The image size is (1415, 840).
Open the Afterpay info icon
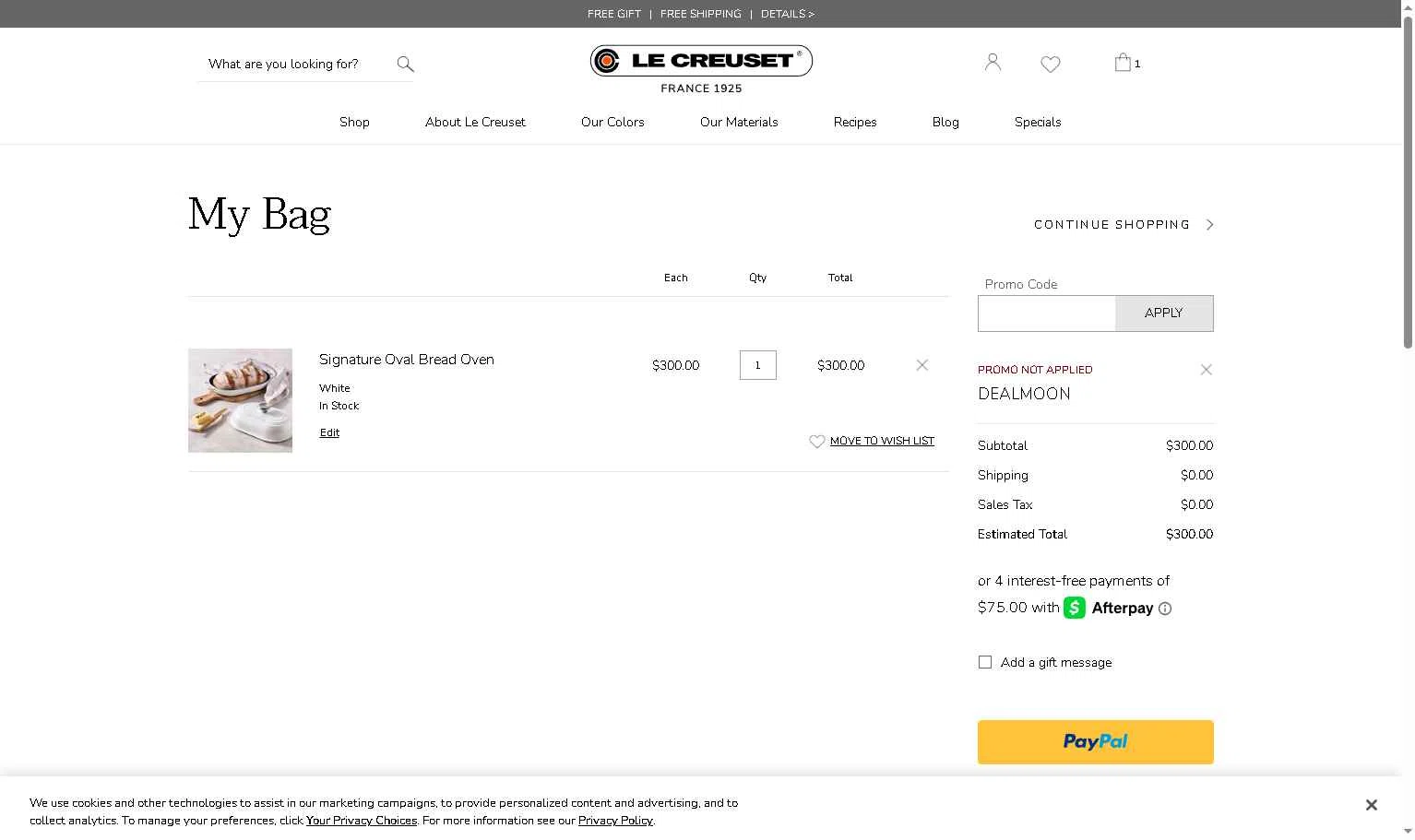click(x=1165, y=609)
